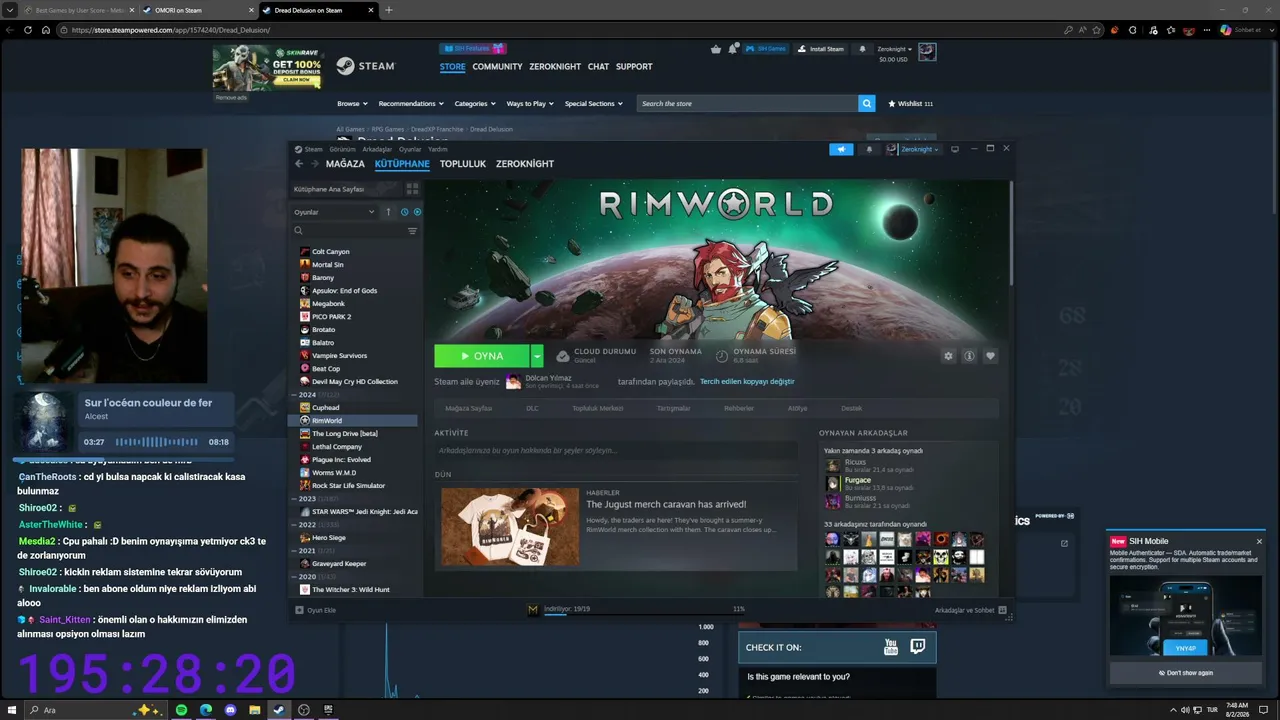The width and height of the screenshot is (1280, 720).
Task: Open the DLC link for RimWorld
Action: 532,408
